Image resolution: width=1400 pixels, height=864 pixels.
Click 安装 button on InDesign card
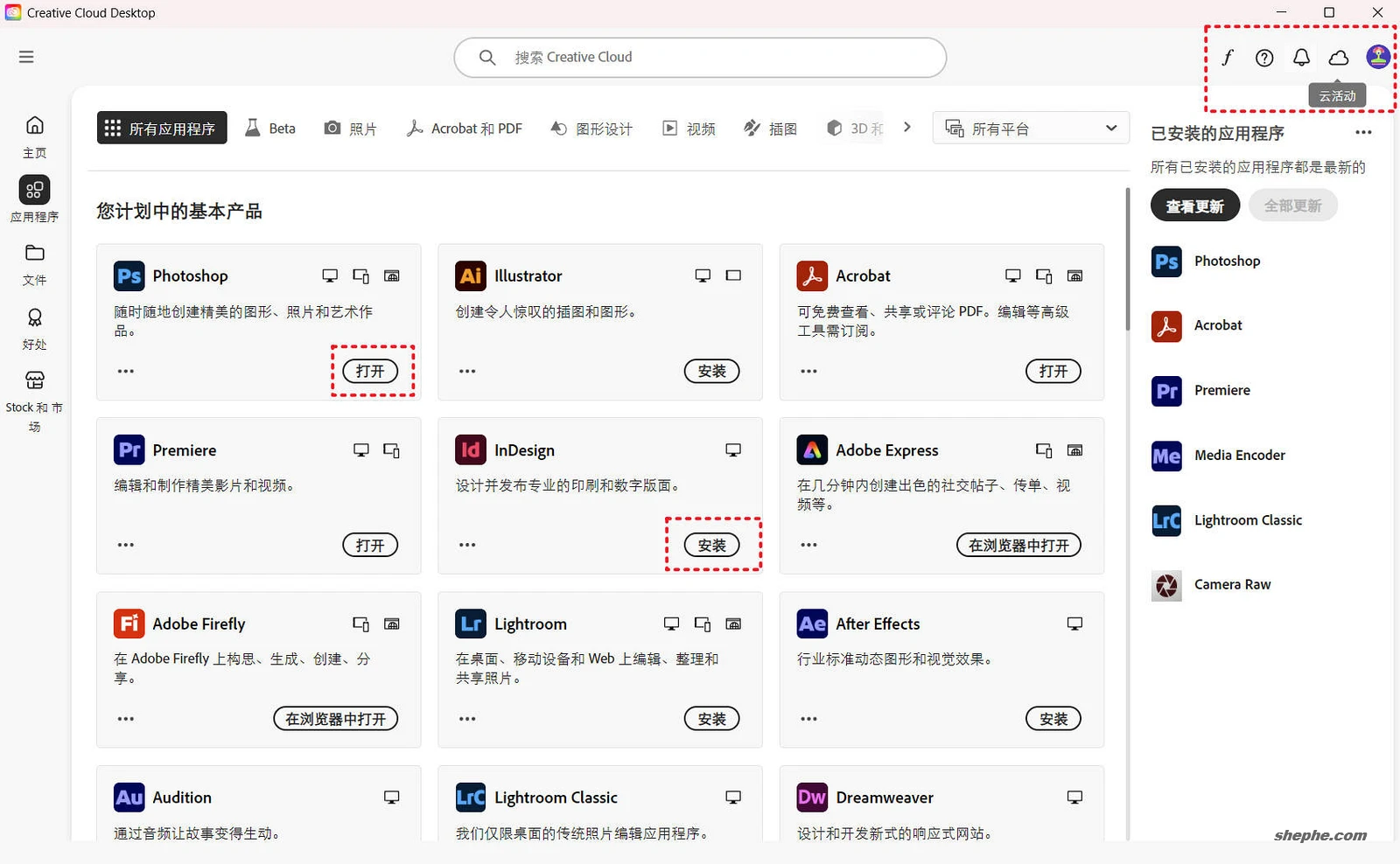[711, 545]
